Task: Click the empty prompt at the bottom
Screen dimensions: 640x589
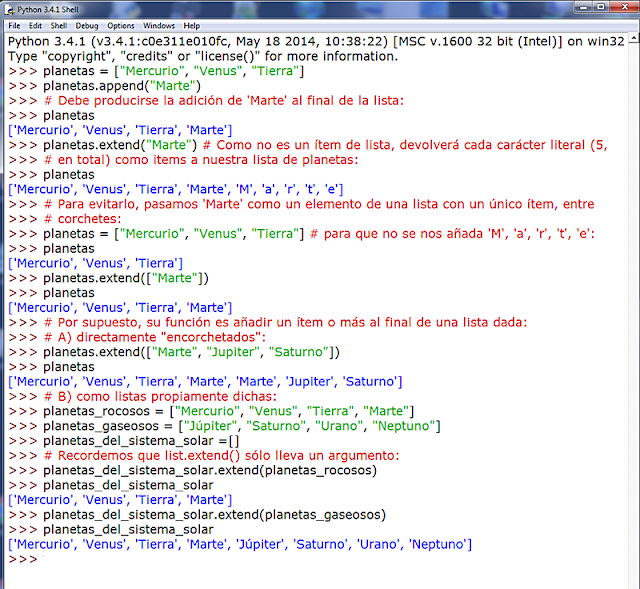Action: (23, 559)
